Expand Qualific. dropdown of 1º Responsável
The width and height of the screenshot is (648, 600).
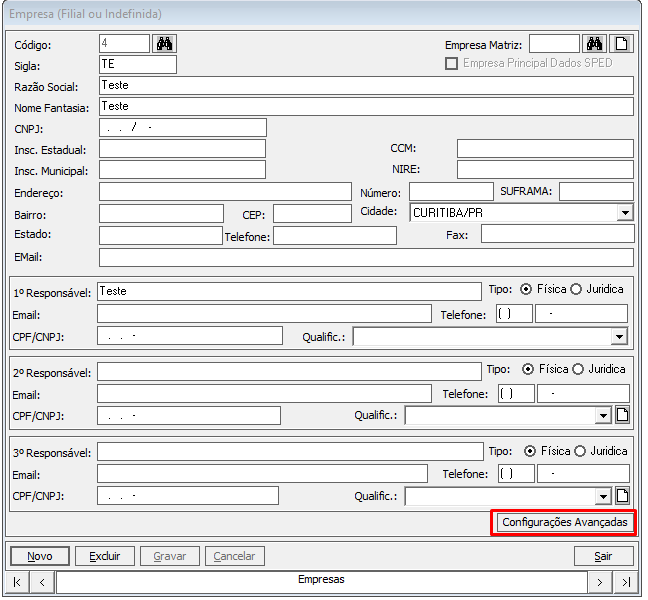(x=619, y=337)
